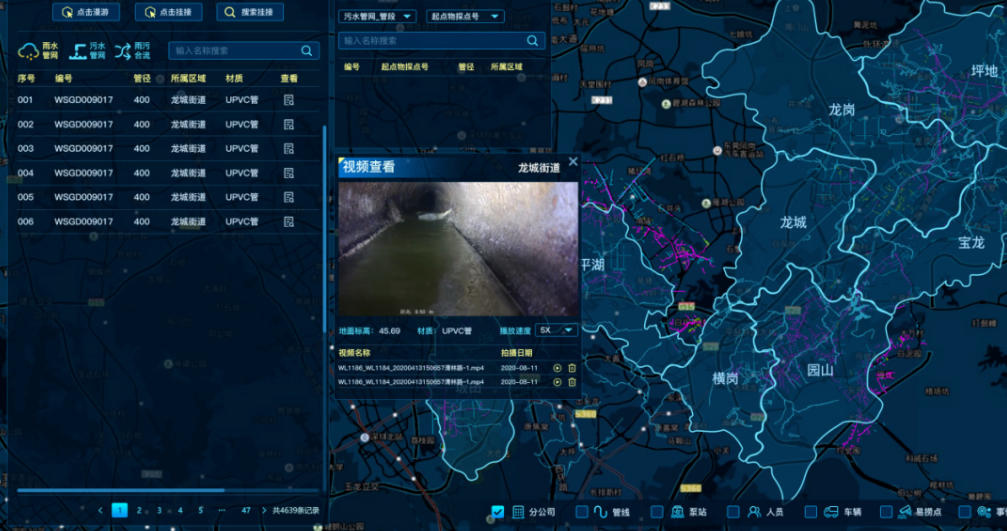Screen dimensions: 1007x531
Task: Open view details icon for row 004
Action: pos(288,173)
